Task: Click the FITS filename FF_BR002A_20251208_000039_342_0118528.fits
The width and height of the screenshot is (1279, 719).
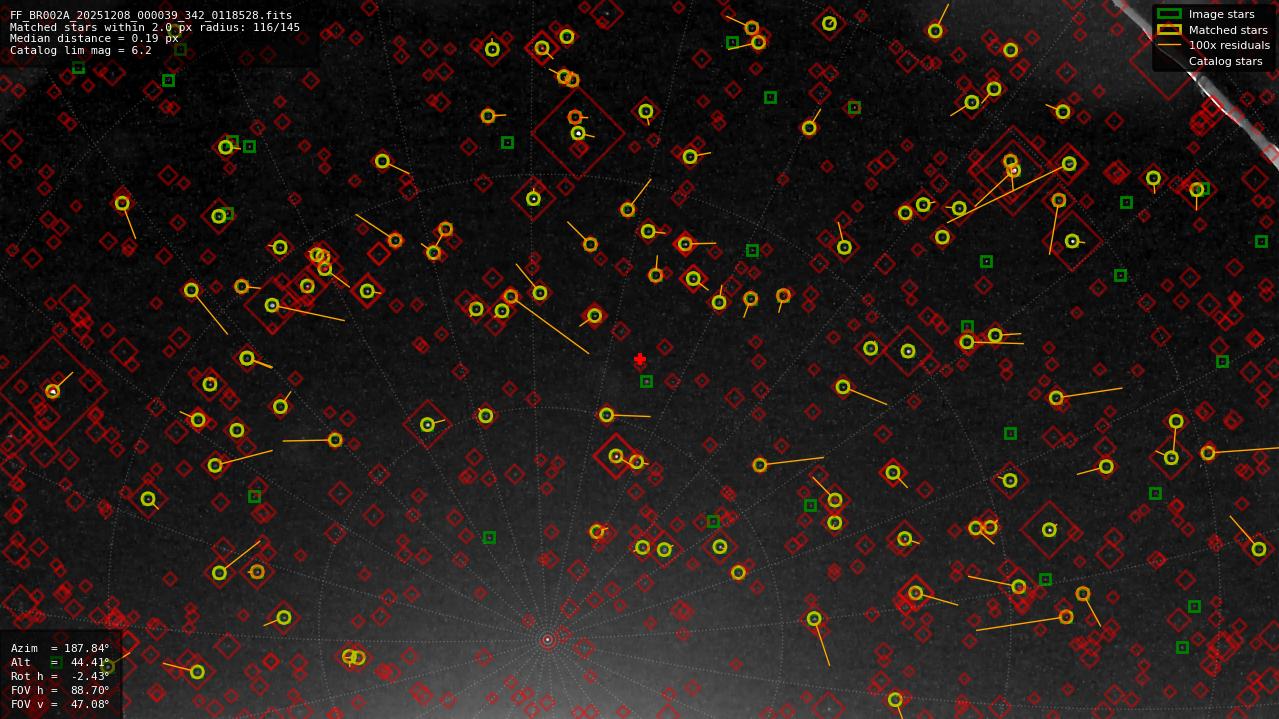Action: click(151, 16)
